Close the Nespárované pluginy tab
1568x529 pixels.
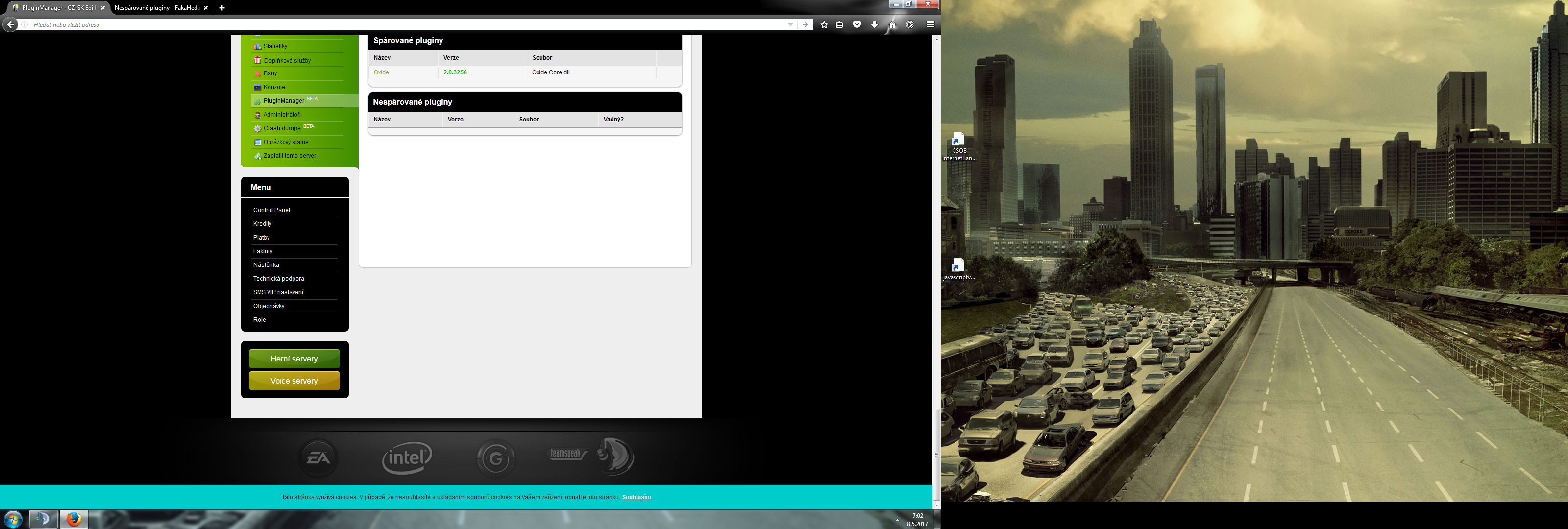206,8
